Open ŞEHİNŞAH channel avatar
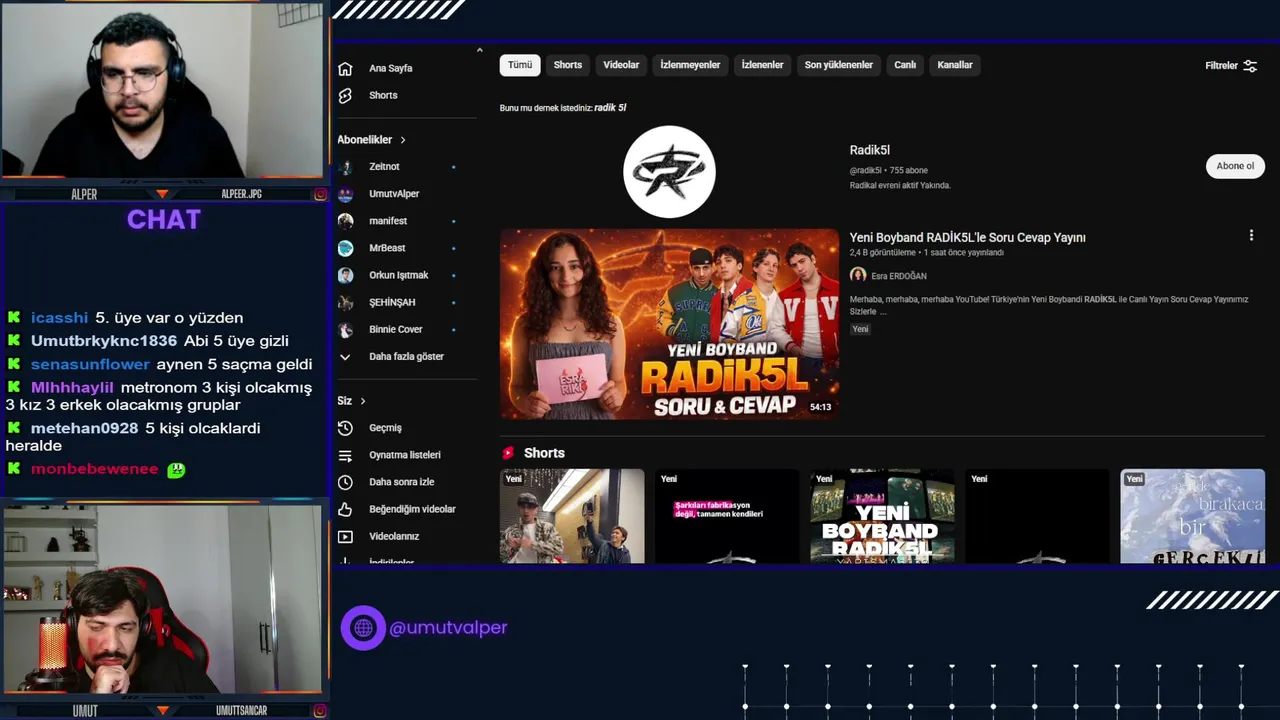1280x720 pixels. coord(345,302)
